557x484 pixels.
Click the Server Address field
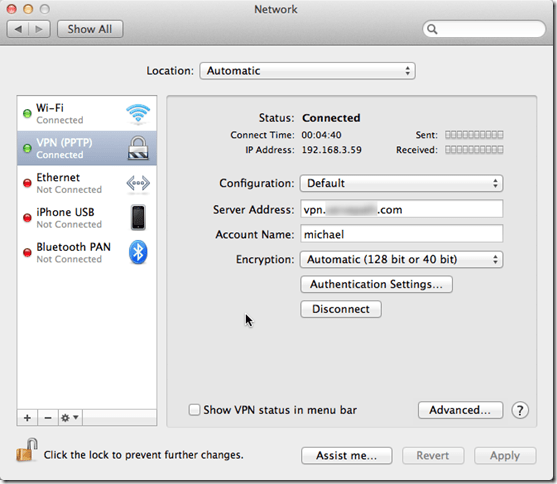[401, 209]
